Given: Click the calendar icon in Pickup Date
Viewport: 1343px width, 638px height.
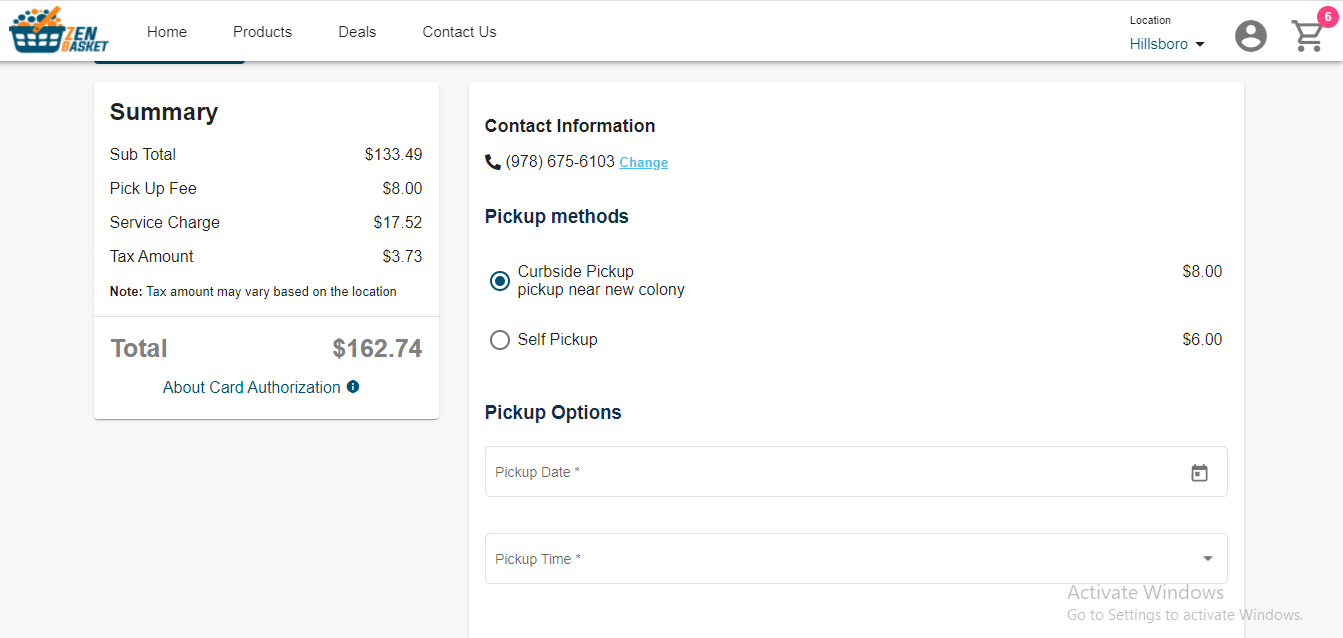Looking at the screenshot, I should coord(1199,473).
